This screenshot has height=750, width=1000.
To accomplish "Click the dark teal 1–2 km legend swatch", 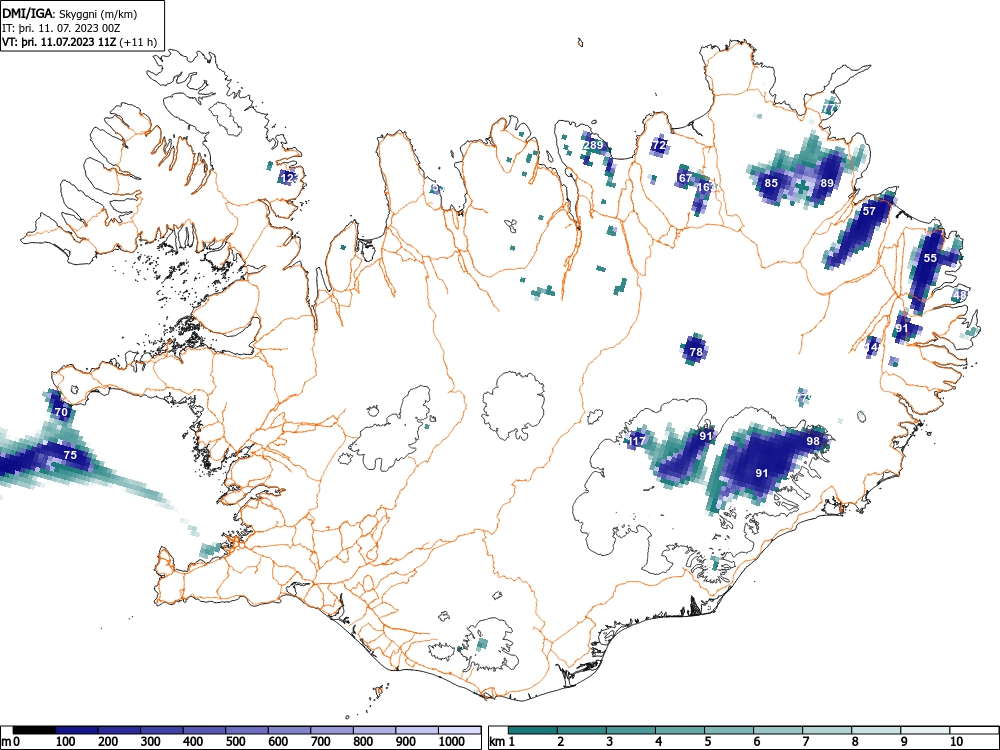I will (533, 730).
